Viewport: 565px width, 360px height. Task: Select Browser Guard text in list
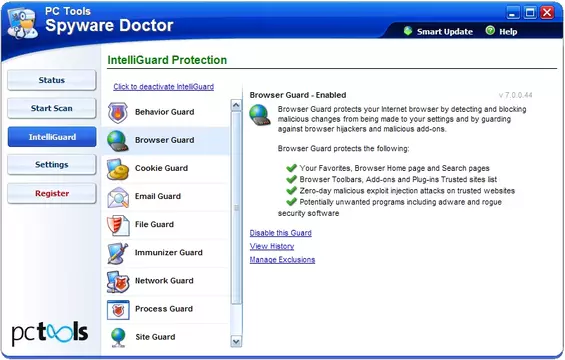(165, 140)
